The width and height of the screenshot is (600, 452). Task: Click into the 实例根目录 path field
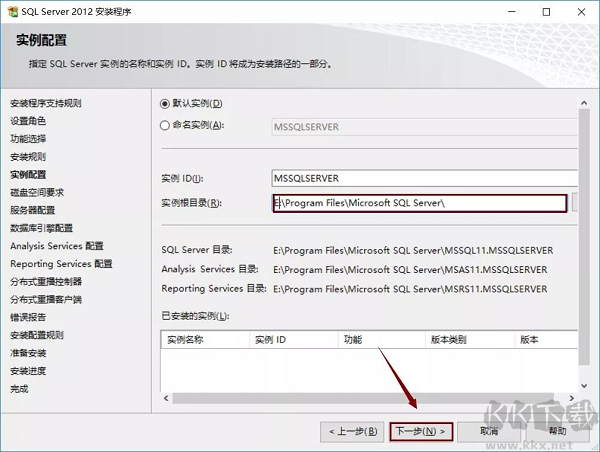tap(420, 203)
